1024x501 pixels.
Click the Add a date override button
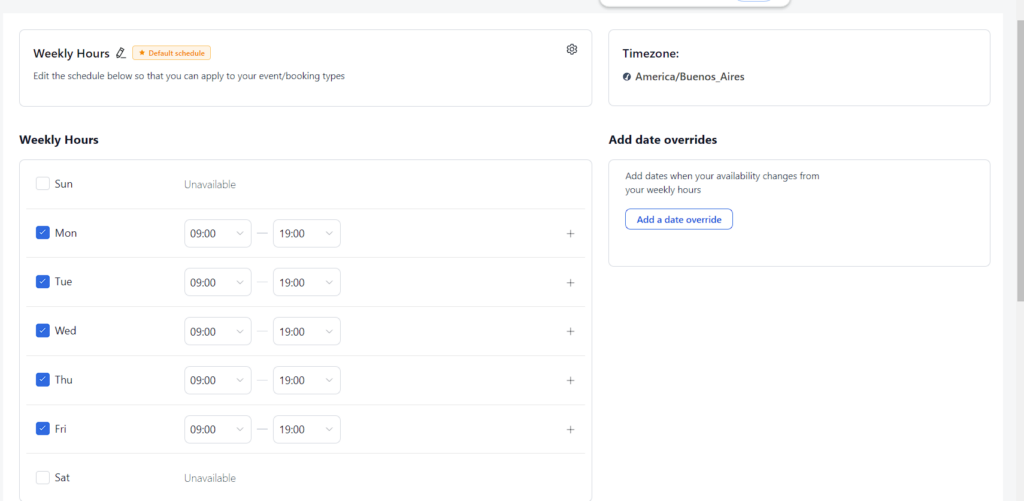coord(679,219)
